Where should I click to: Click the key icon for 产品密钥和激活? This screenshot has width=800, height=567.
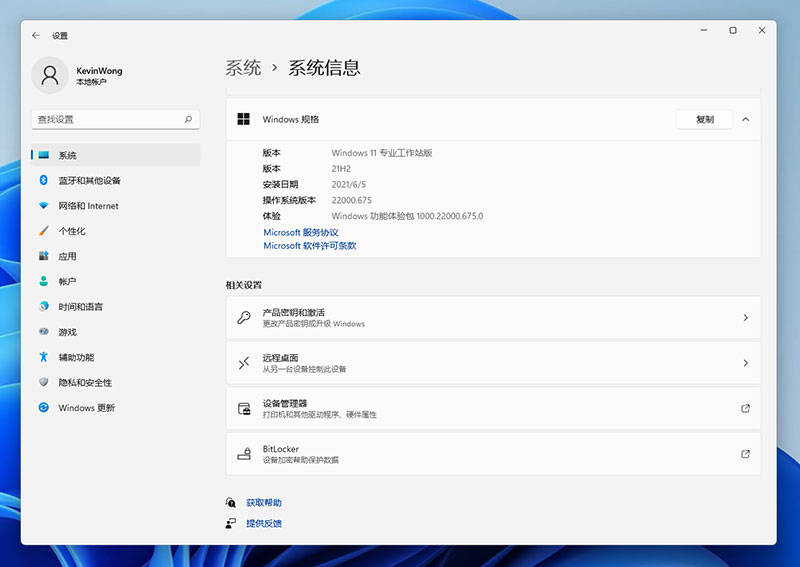[x=244, y=317]
